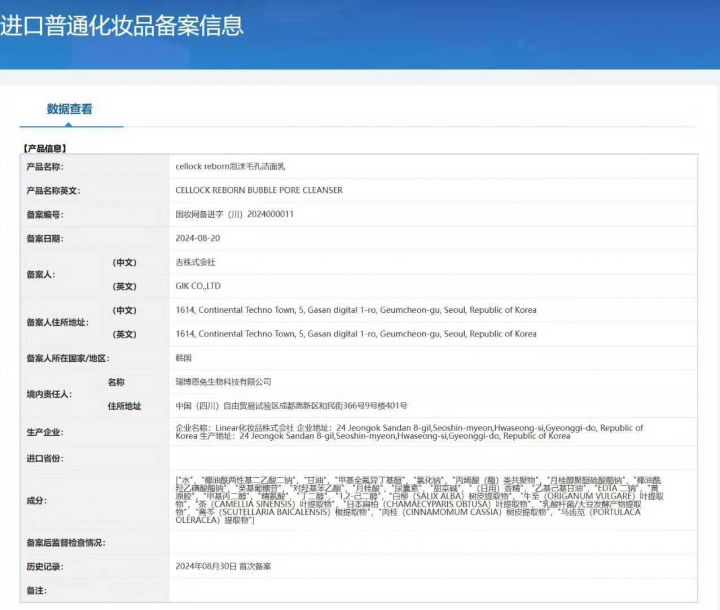720x610 pixels.
Task: Click the 备案后监督检查情况 row label
Action: [66, 542]
